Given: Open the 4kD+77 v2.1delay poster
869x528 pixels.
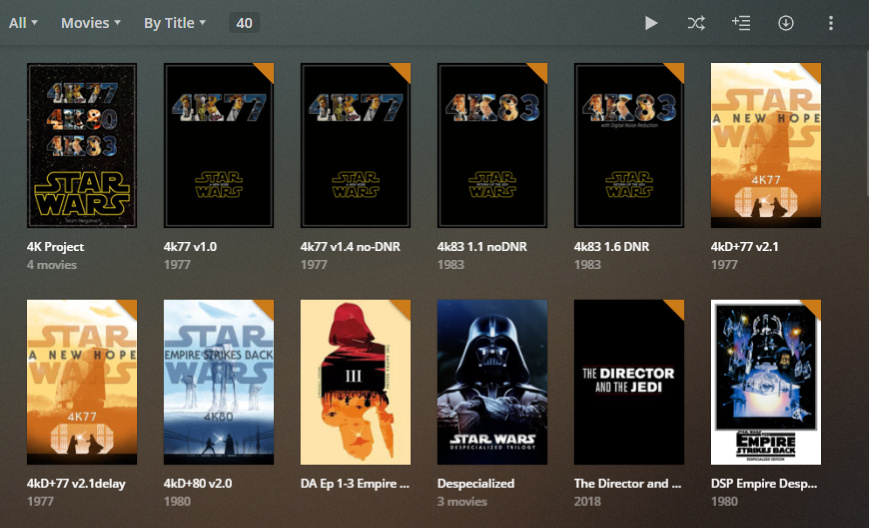Looking at the screenshot, I should 82,382.
